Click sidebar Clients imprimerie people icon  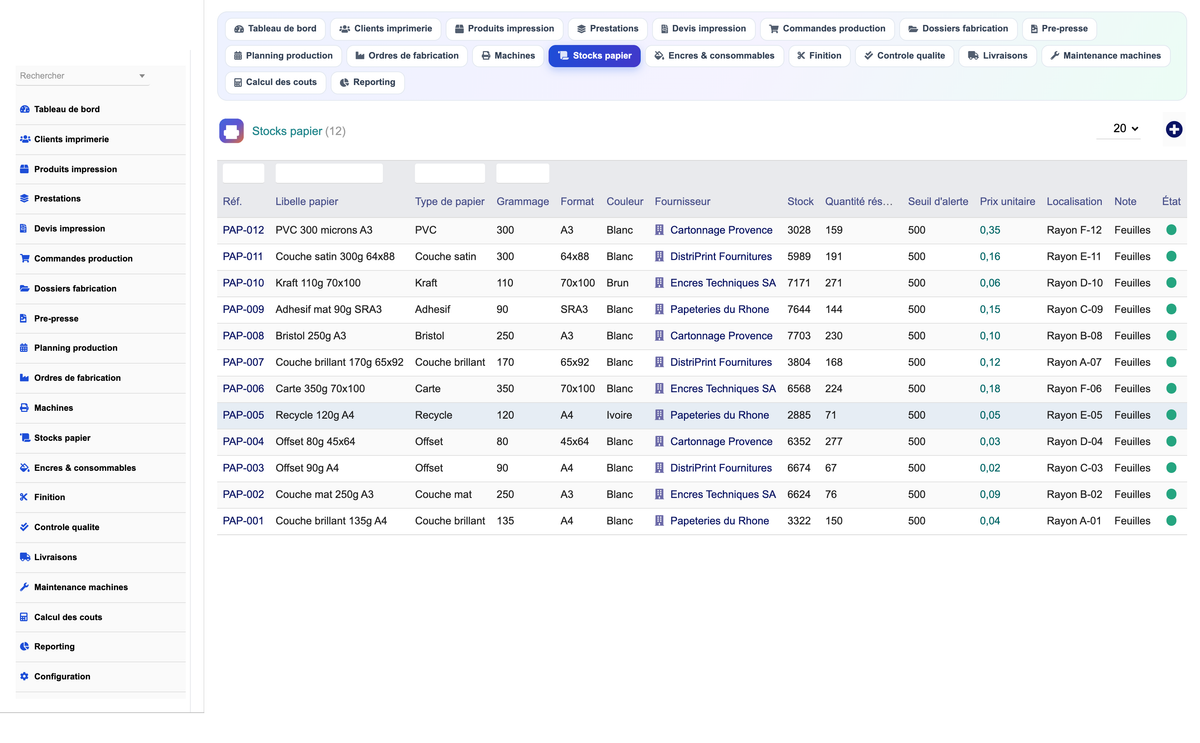(x=25, y=139)
